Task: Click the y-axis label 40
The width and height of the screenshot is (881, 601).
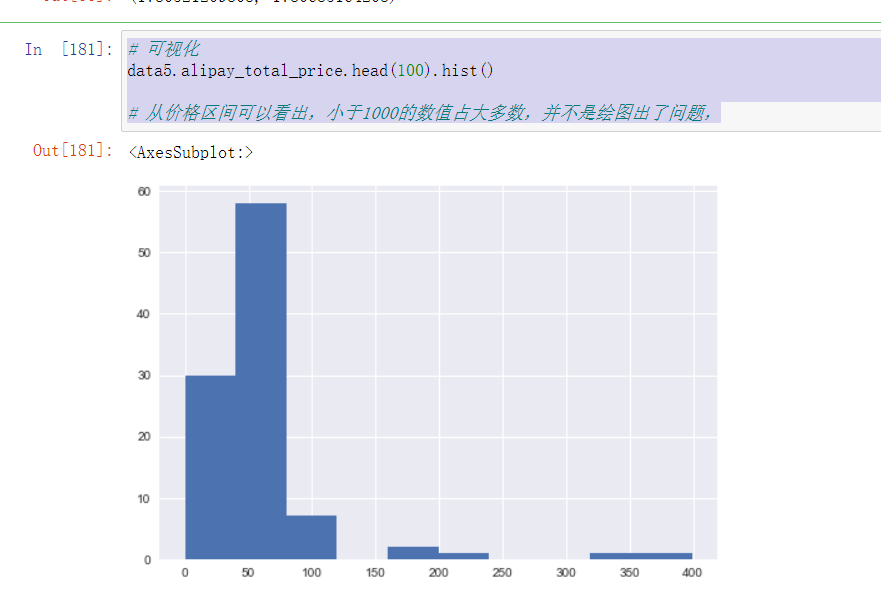Action: coord(144,314)
